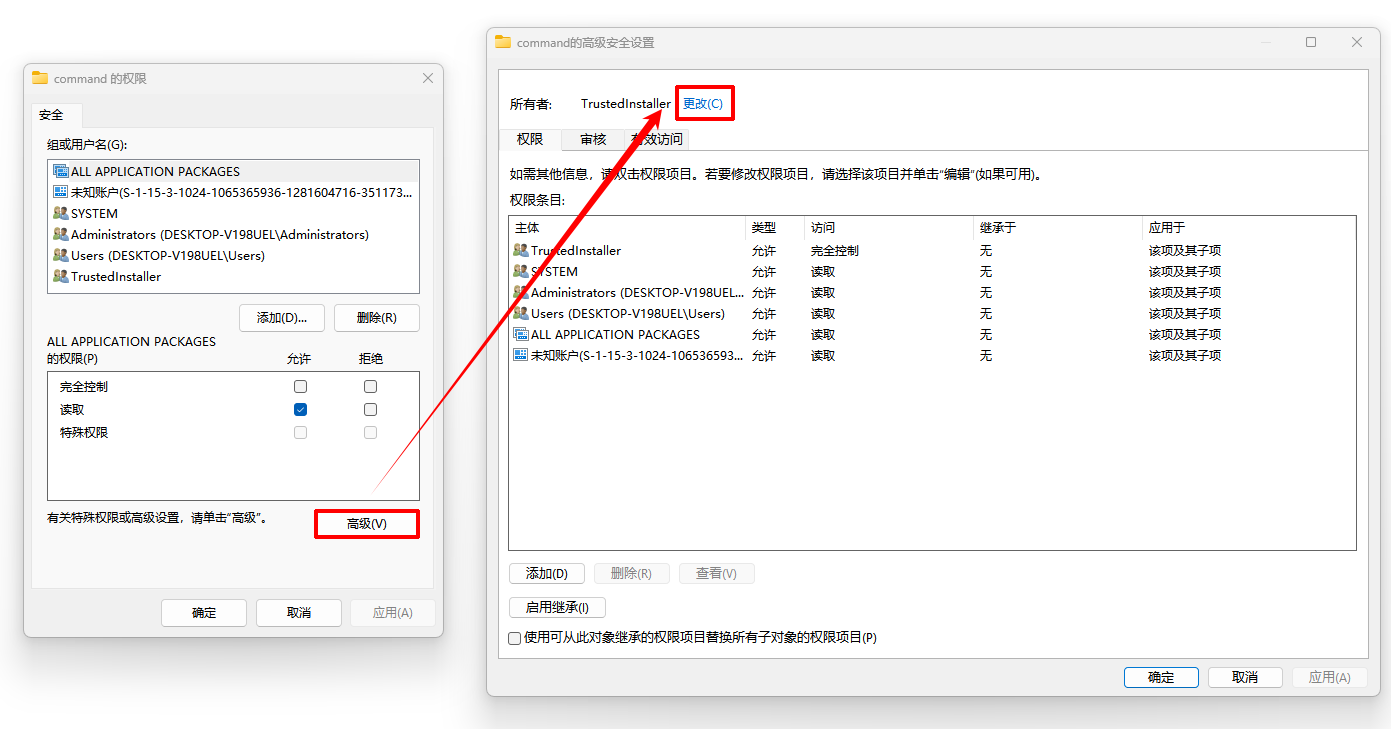Click the 删除(R) button in advanced security

click(x=631, y=574)
